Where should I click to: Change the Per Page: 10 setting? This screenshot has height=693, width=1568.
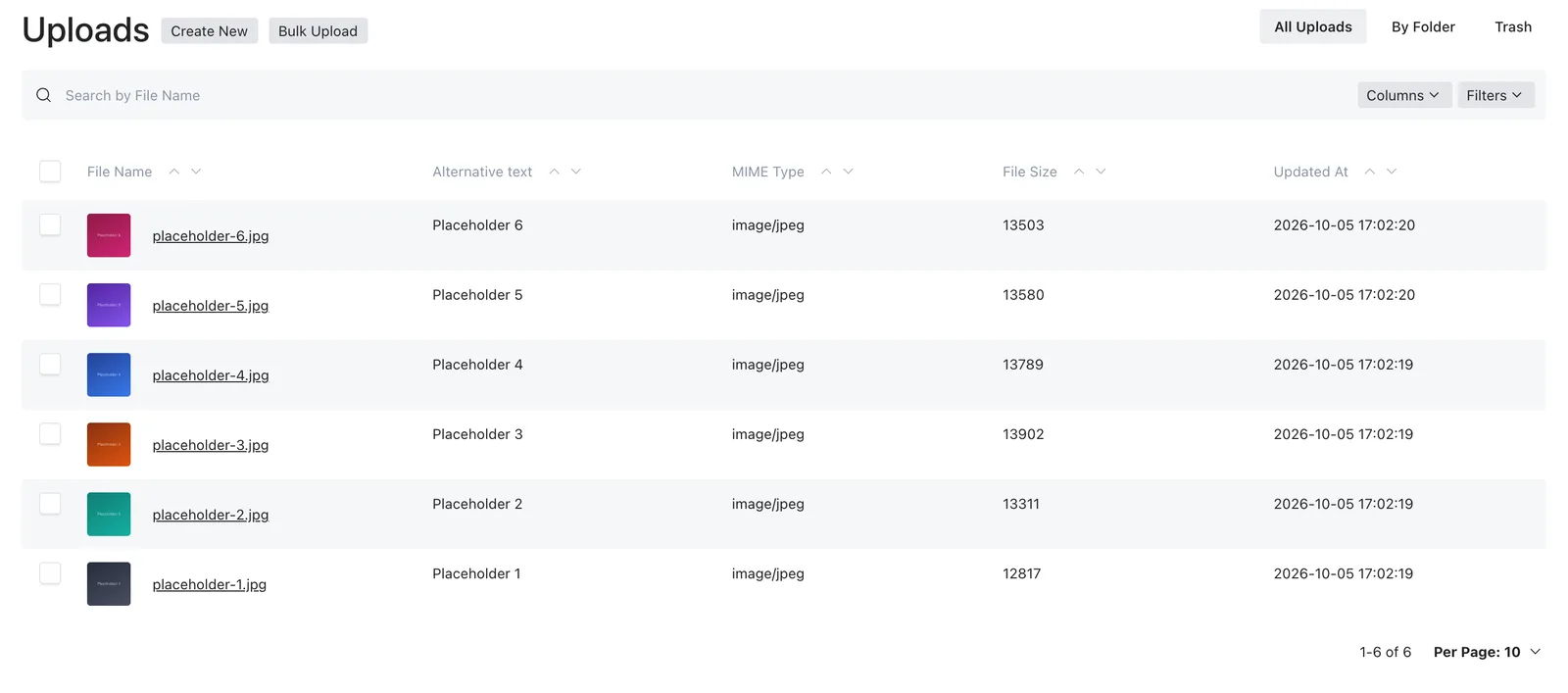[1487, 652]
